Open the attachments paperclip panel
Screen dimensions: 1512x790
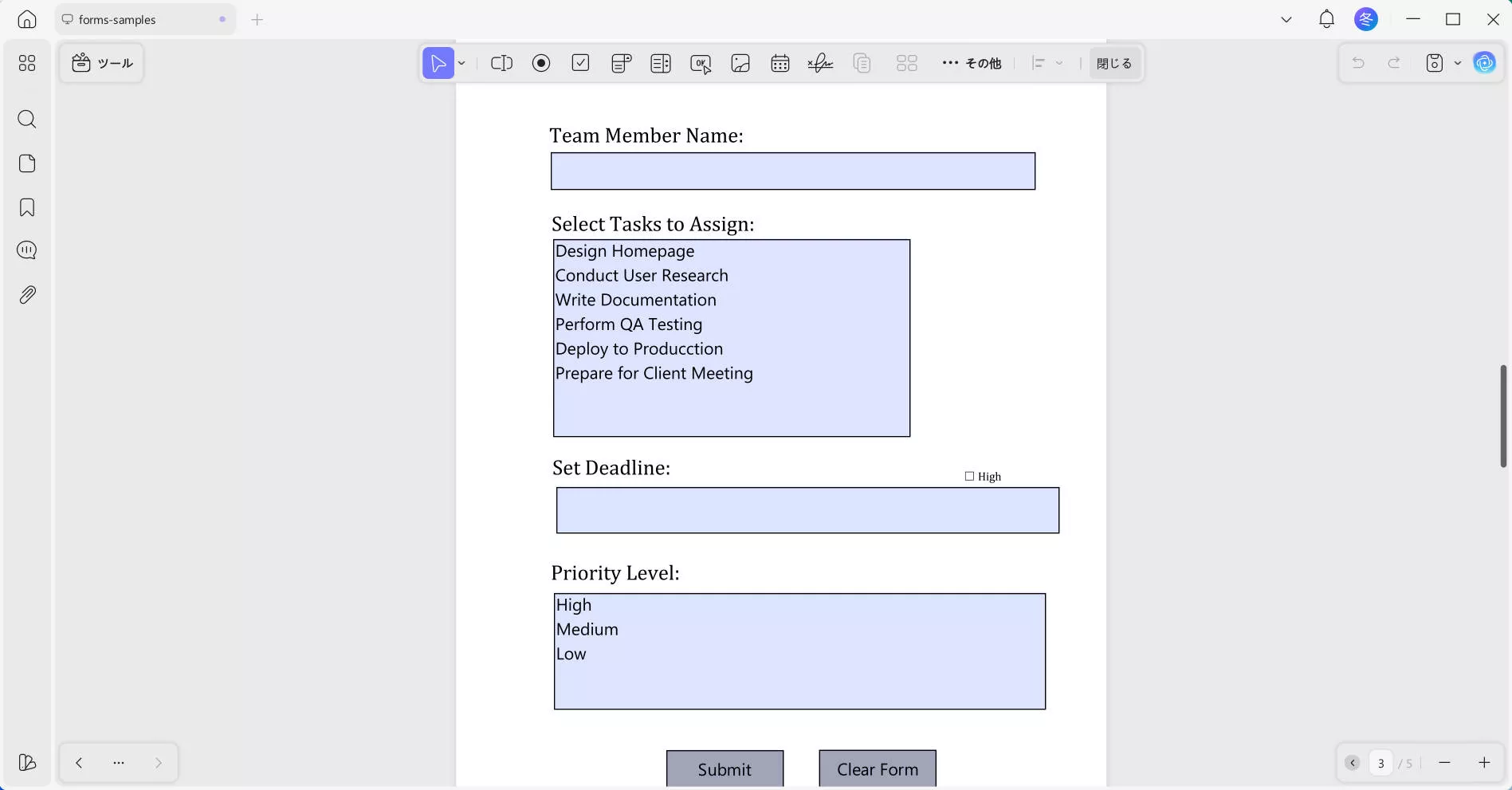27,295
